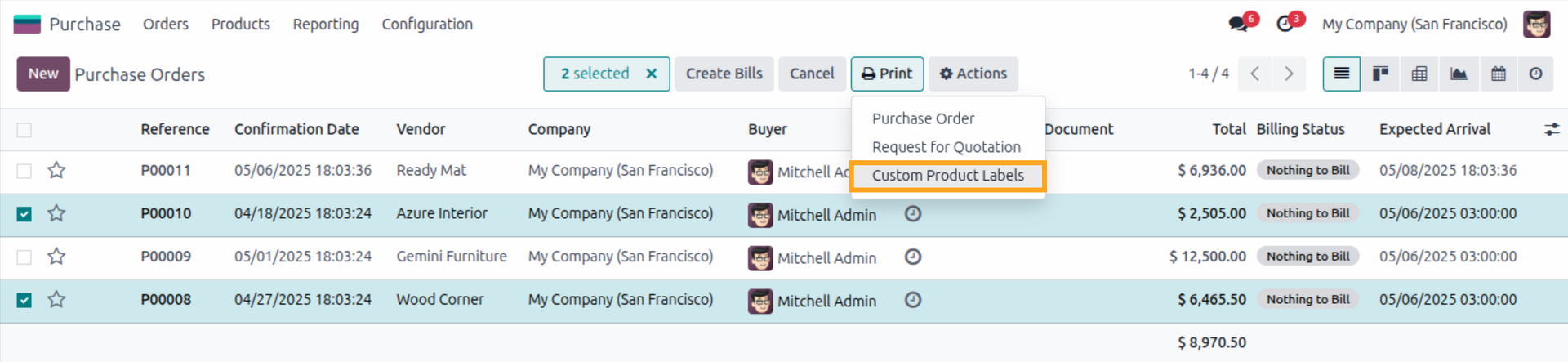Open the Purchase app home icon
Viewport: 1568px width, 362px height.
(x=27, y=24)
